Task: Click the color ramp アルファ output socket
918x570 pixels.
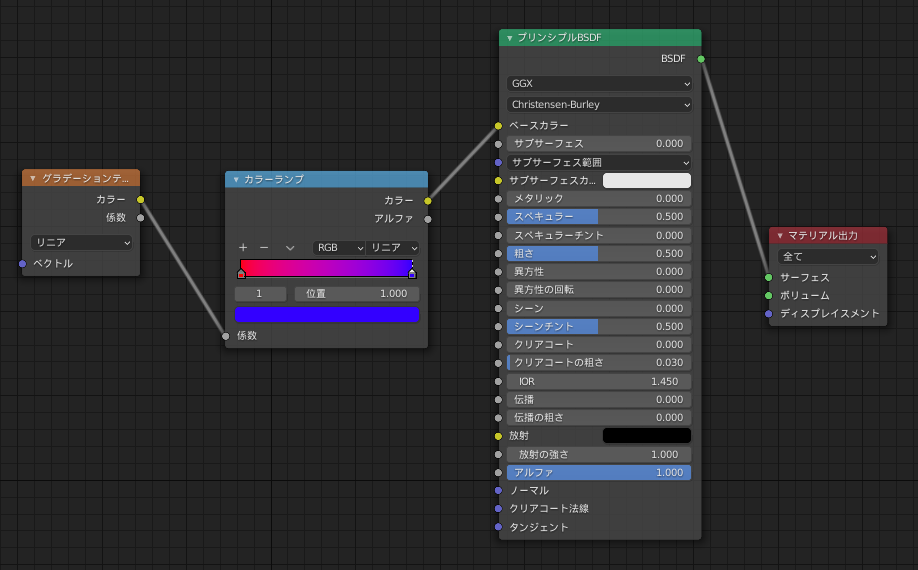Action: click(x=428, y=219)
